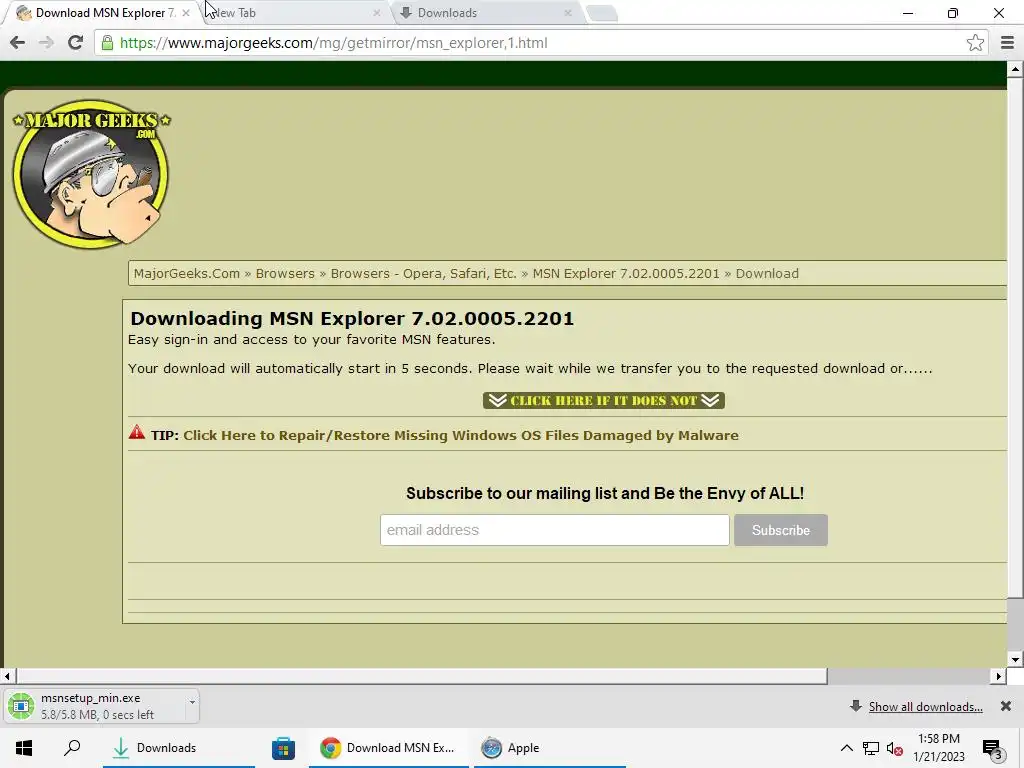Switch to the Download MSN Explorer tab
The width and height of the screenshot is (1024, 768).
pyautogui.click(x=99, y=12)
